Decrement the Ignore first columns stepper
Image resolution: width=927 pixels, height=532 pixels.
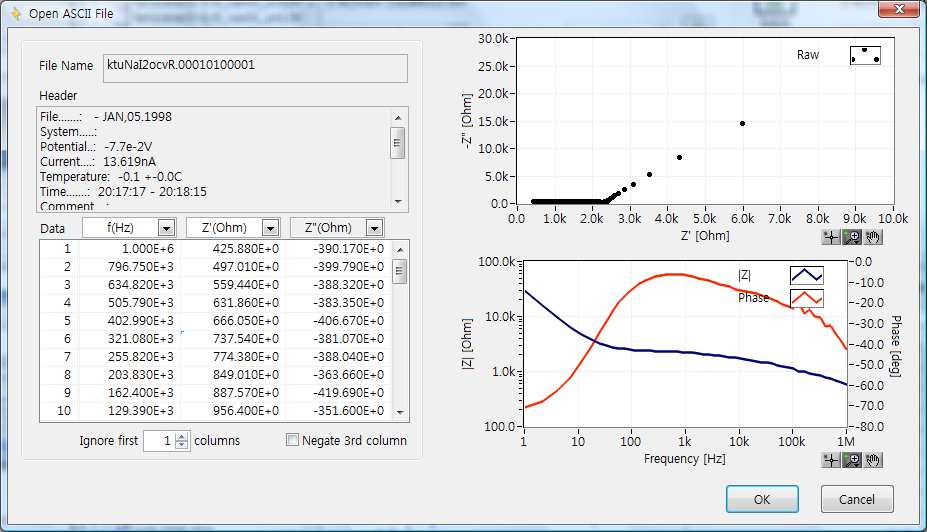(x=181, y=445)
